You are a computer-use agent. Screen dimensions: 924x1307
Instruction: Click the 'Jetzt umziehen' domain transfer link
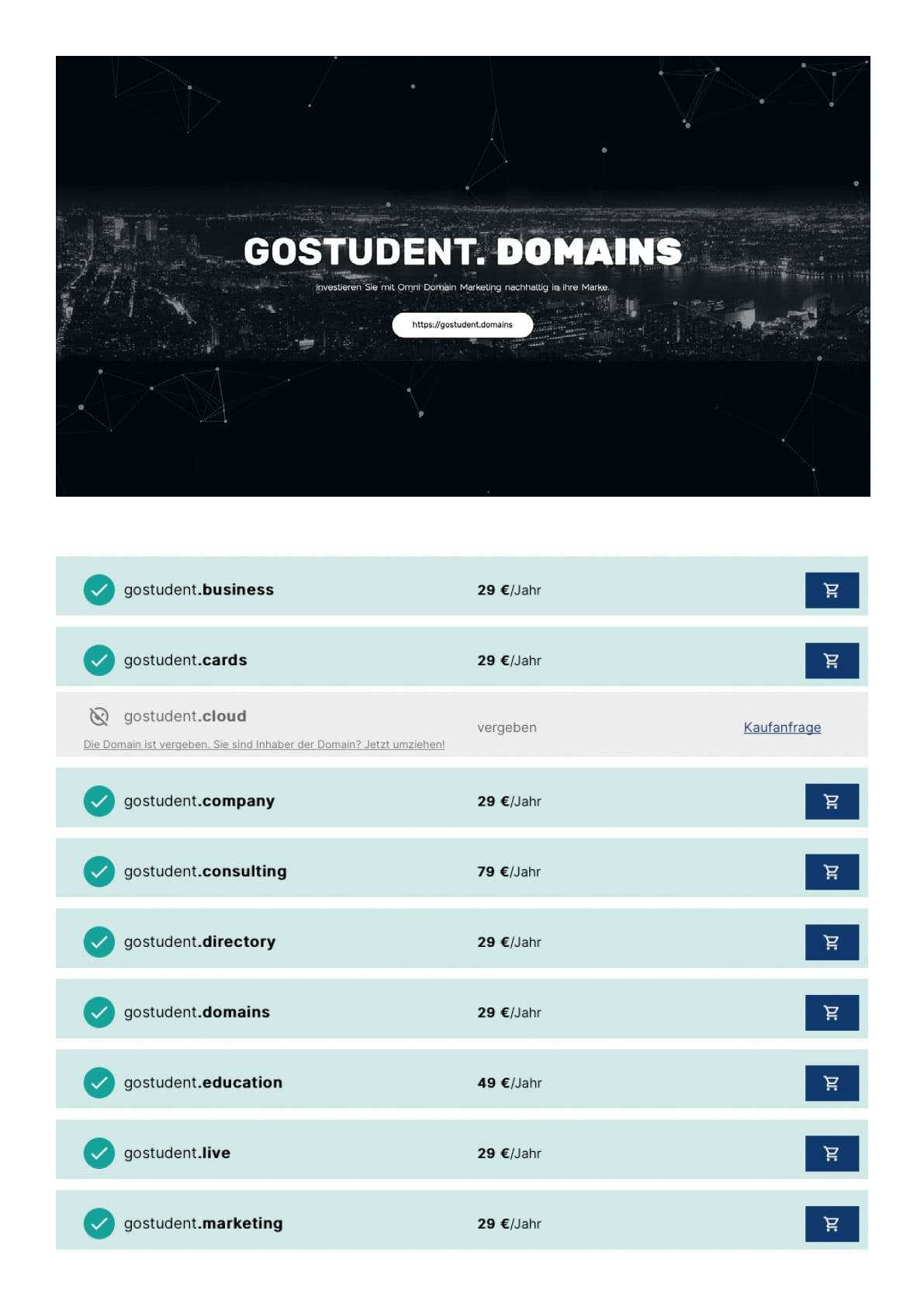(264, 744)
